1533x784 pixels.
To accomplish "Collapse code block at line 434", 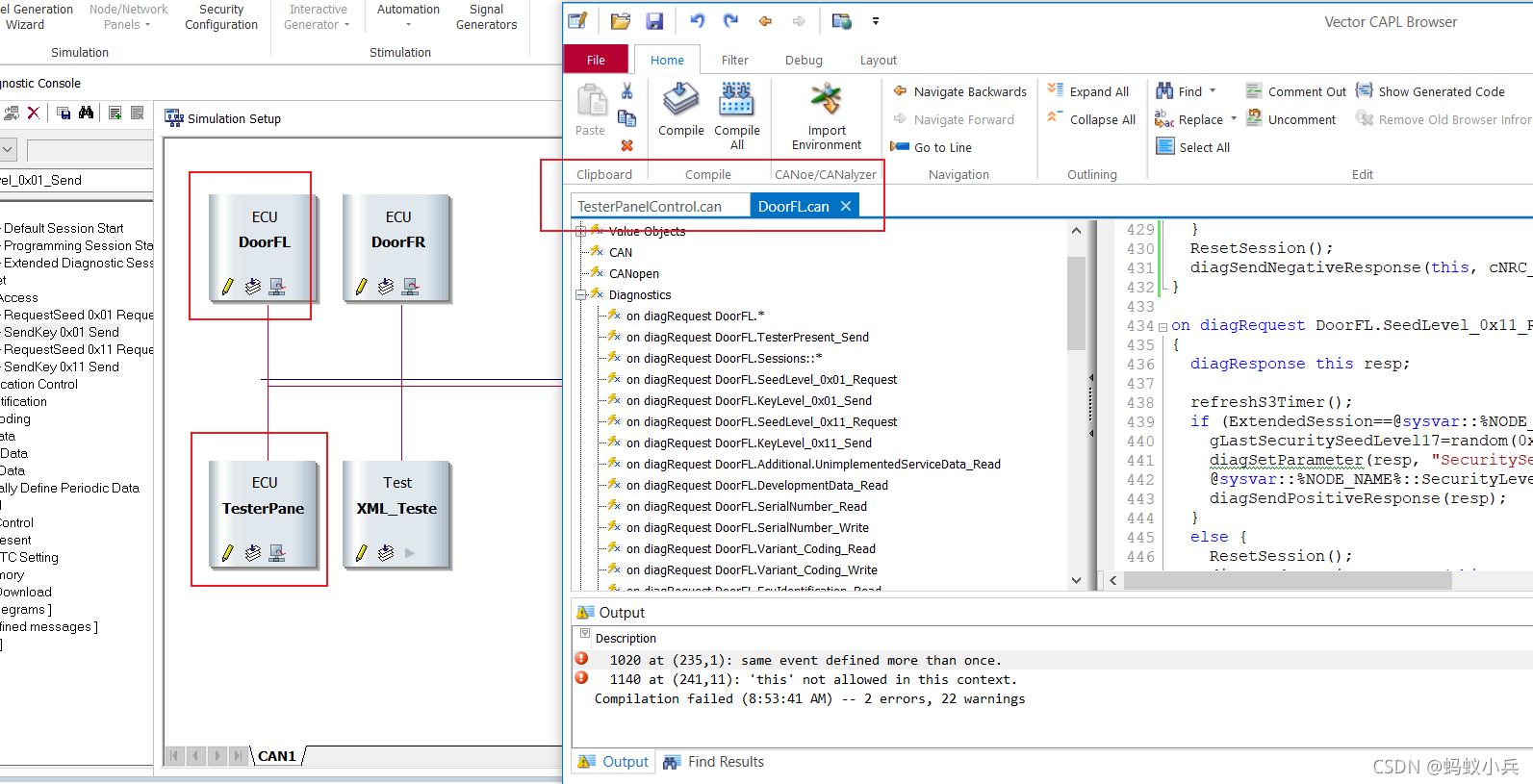I will pos(1163,326).
